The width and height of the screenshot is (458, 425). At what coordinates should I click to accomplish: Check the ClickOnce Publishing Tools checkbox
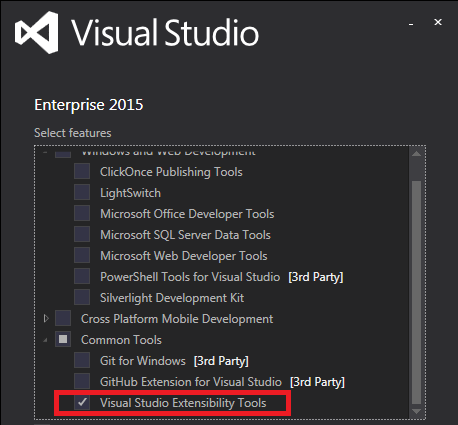tap(82, 171)
